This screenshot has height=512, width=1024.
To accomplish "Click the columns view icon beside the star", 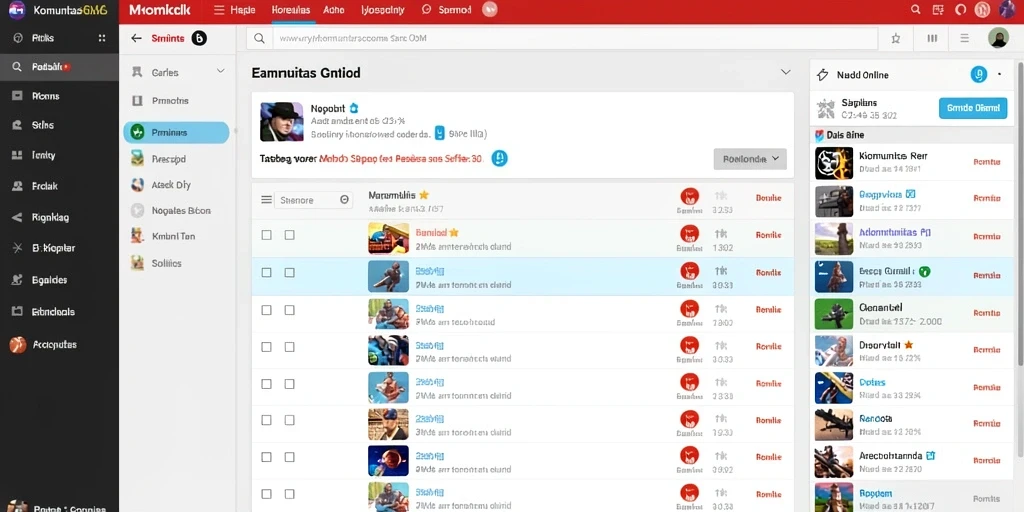I will pyautogui.click(x=932, y=39).
